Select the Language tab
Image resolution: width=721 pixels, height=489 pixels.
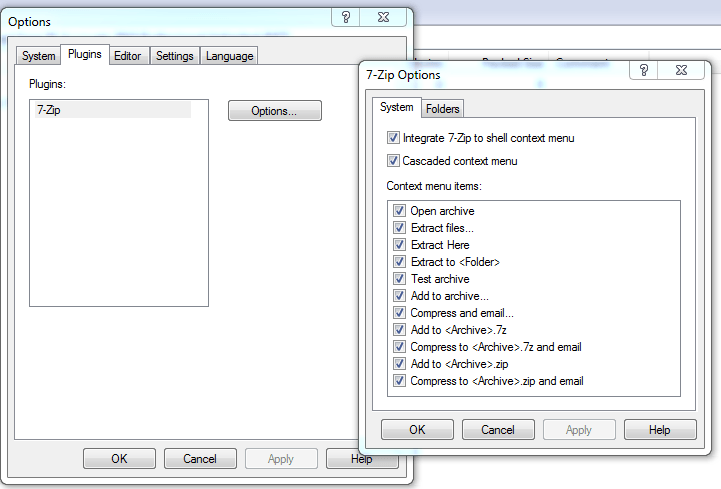(230, 56)
